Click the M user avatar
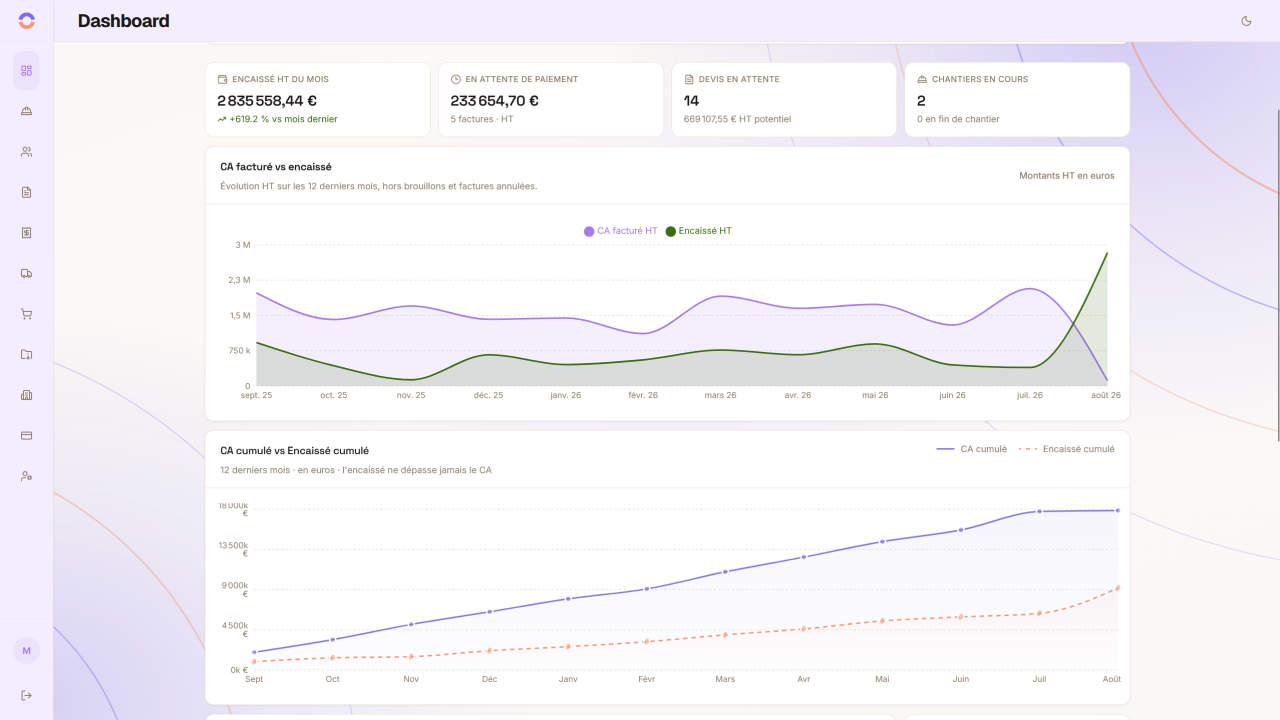Image resolution: width=1280 pixels, height=720 pixels. [26, 651]
